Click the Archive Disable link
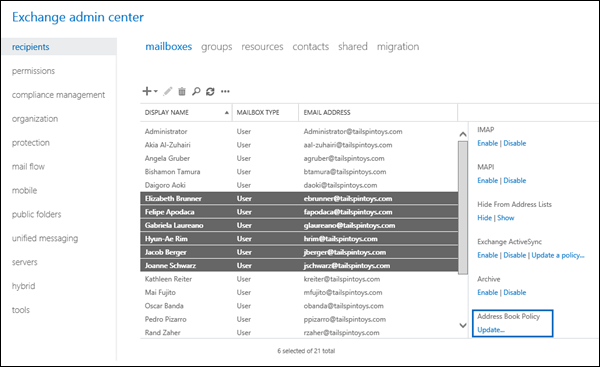 tap(515, 292)
